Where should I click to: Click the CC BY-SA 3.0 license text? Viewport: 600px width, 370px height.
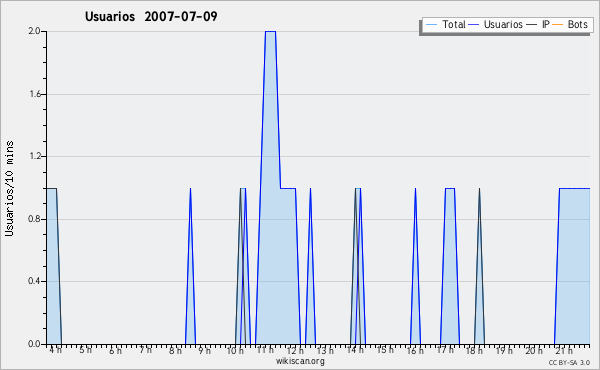569,363
